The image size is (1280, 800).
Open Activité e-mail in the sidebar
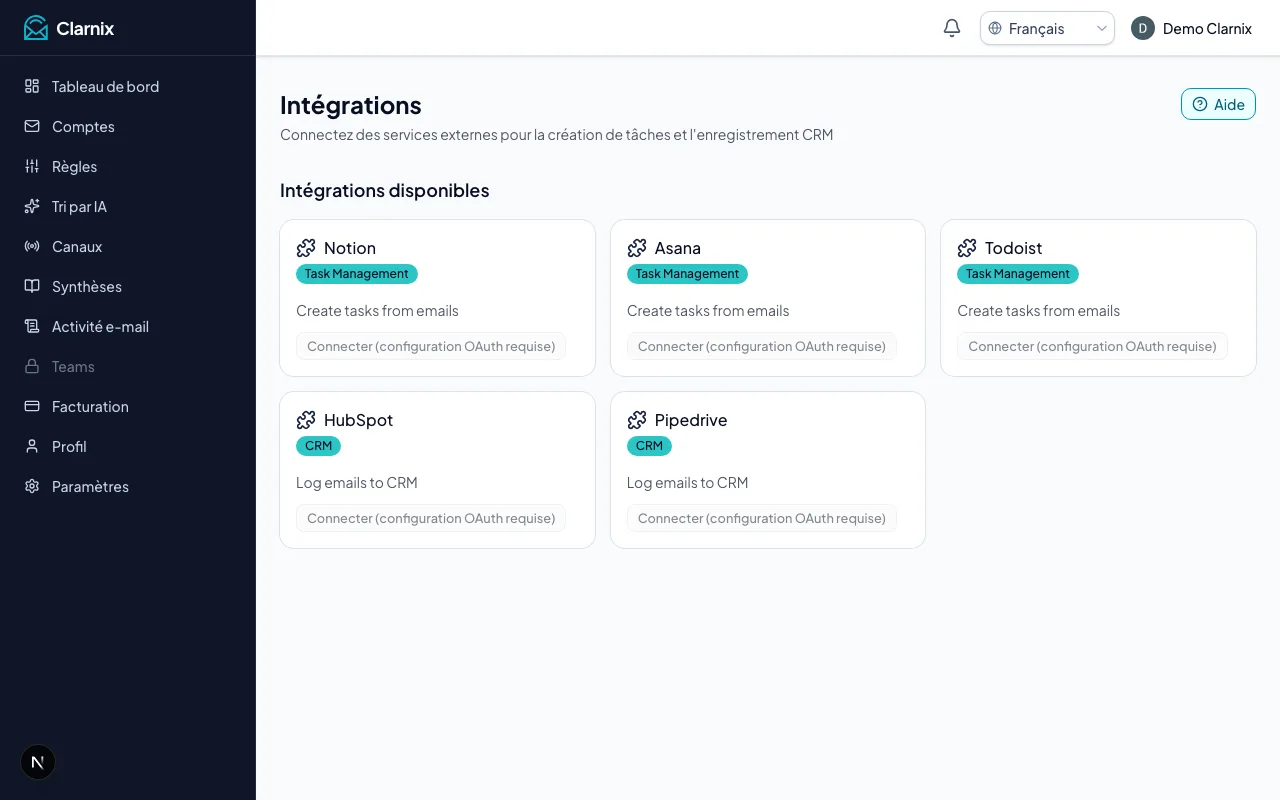(x=128, y=326)
